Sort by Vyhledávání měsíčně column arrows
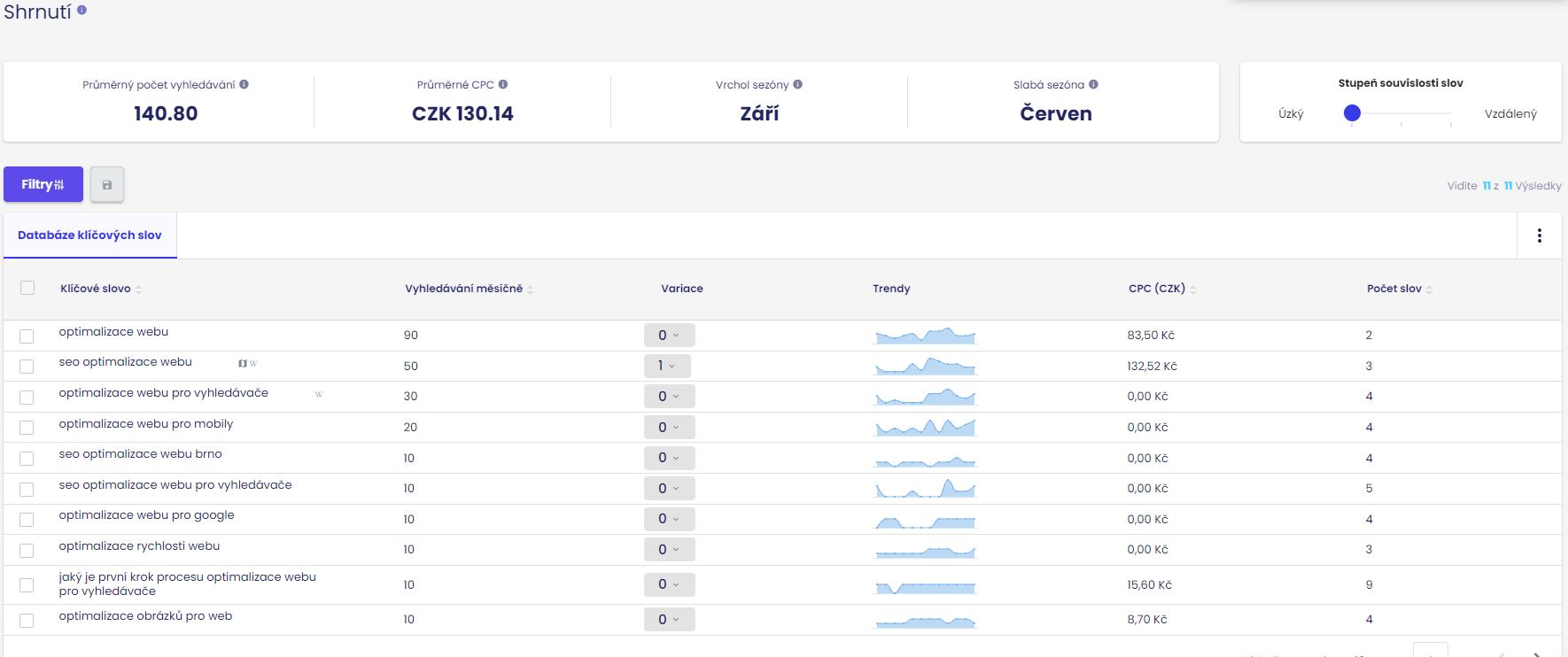Screen dimensions: 1568x657 530,290
